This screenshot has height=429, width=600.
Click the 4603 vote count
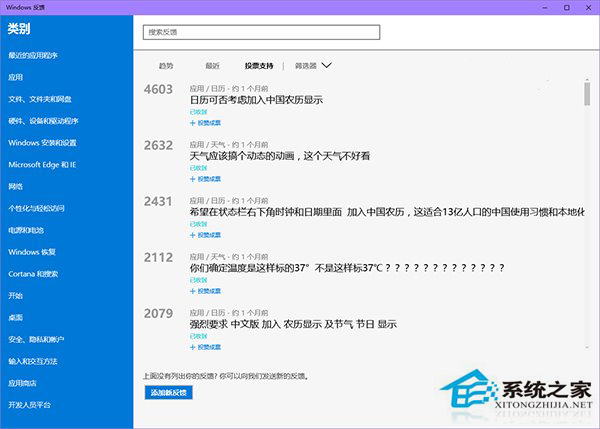click(158, 89)
